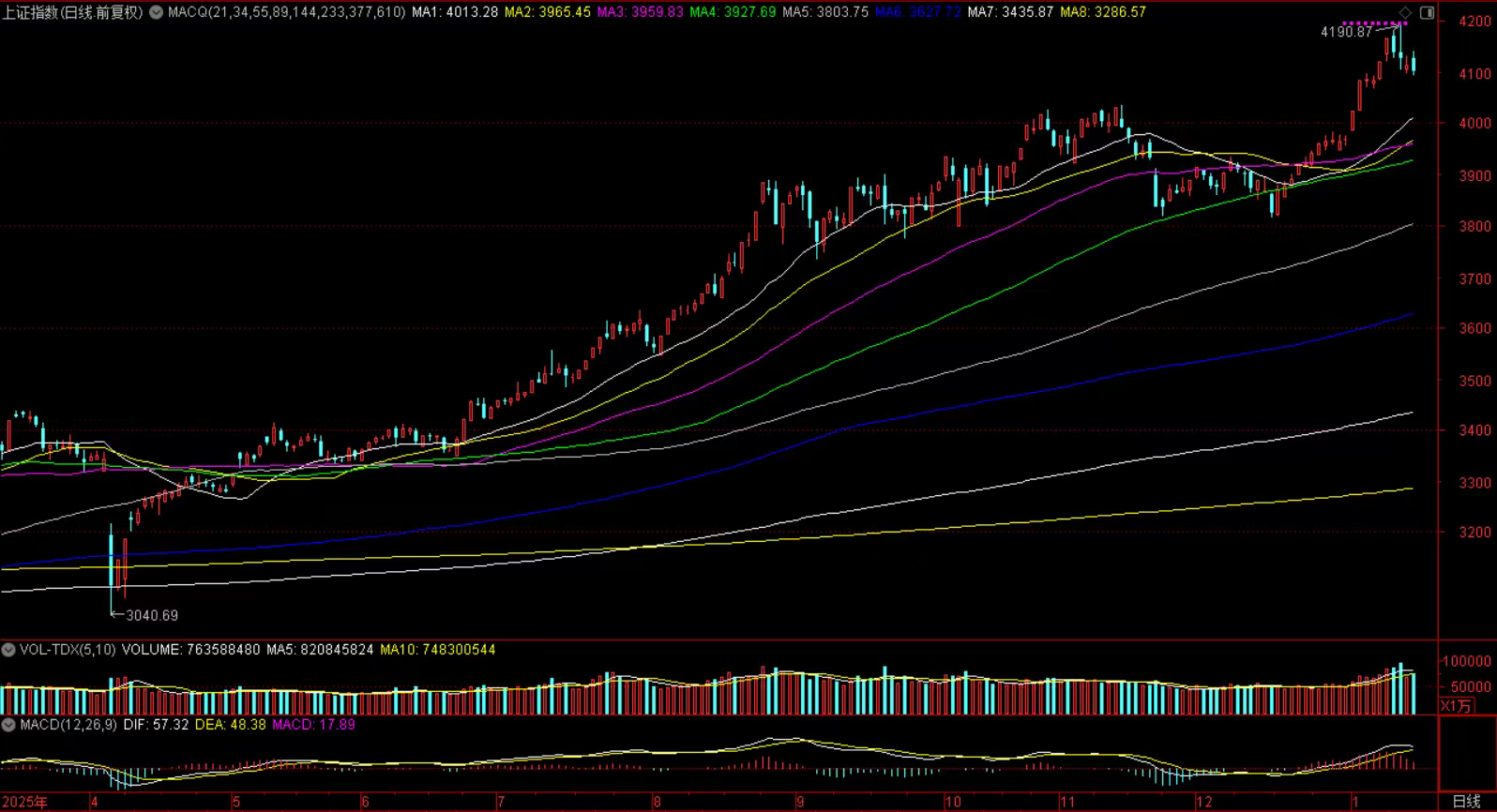This screenshot has height=812, width=1497.
Task: Click the 3300 price axis label
Action: click(1475, 483)
